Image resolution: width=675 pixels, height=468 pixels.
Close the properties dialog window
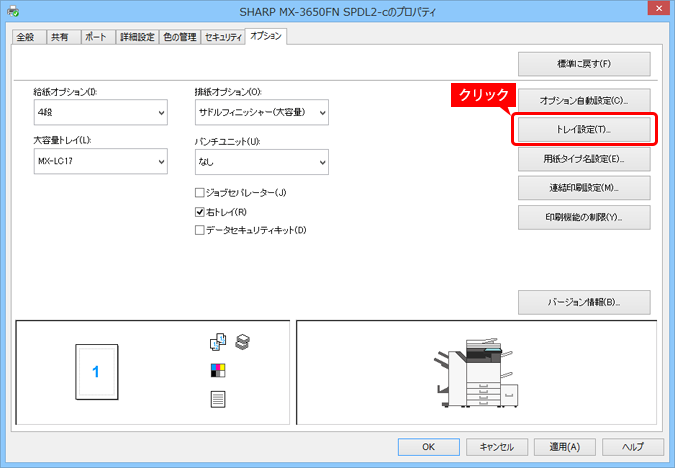point(660,8)
